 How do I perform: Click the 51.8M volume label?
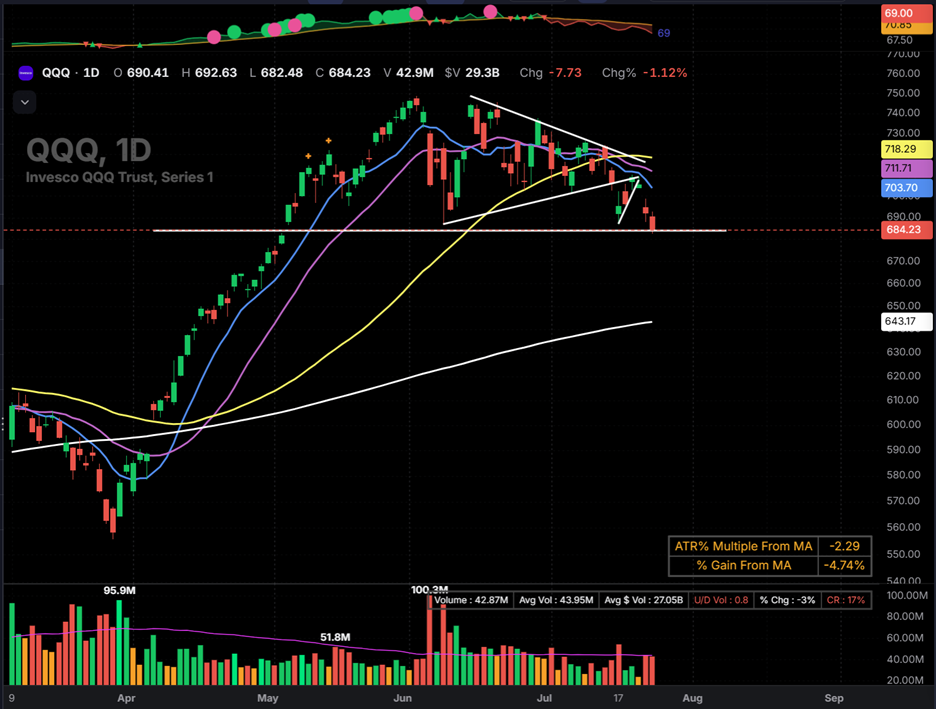tap(335, 637)
